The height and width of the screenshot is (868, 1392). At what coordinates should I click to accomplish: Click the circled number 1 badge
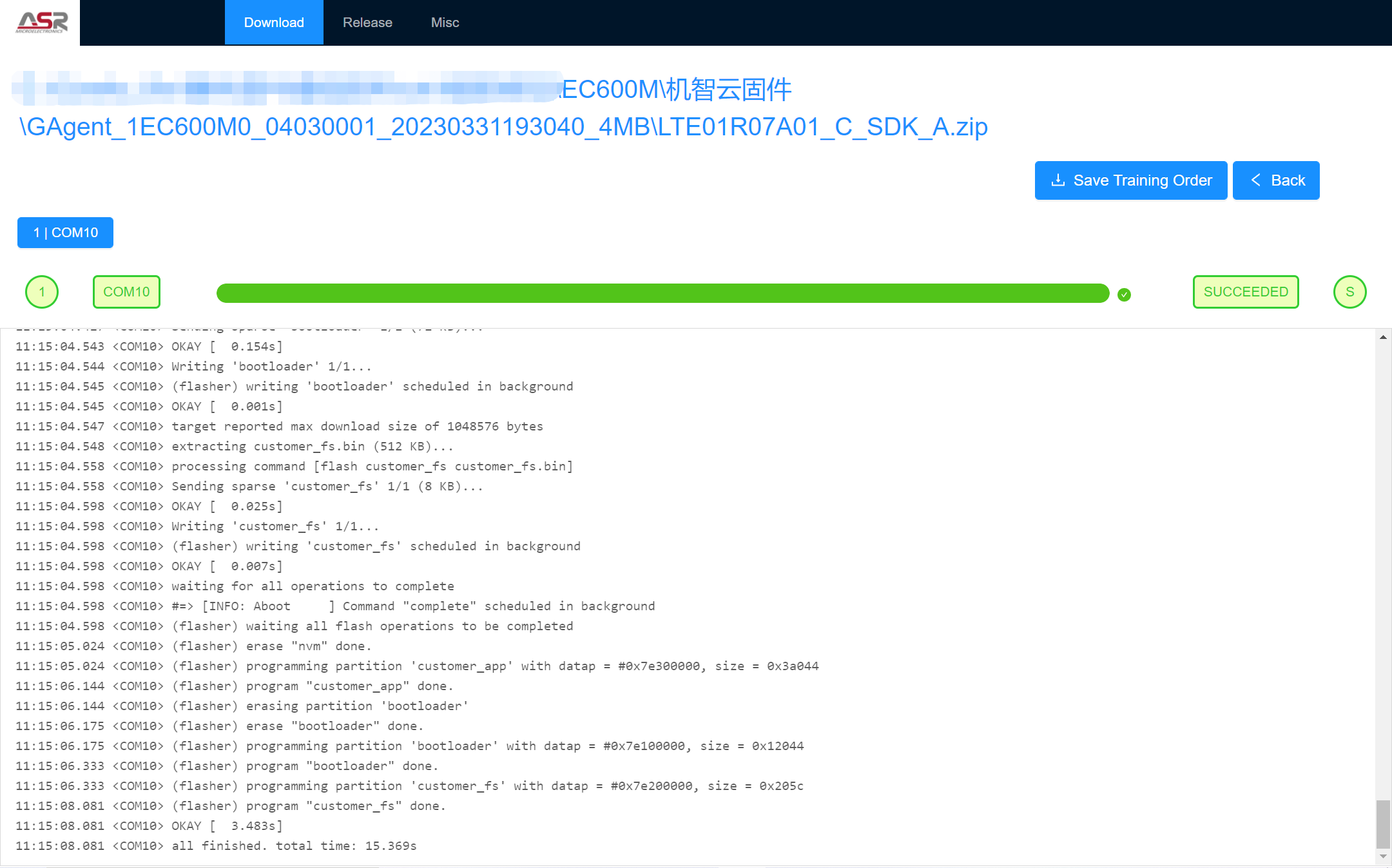point(42,292)
